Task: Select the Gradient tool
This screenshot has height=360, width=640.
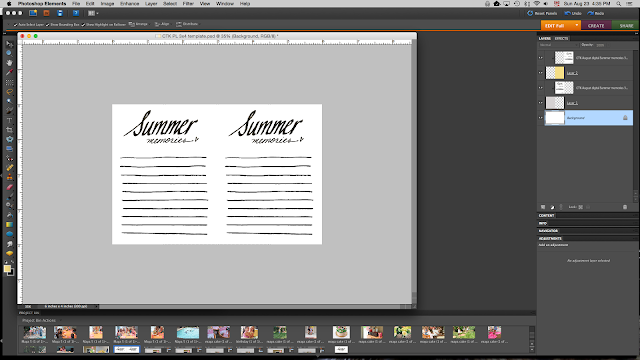Action: (9, 224)
